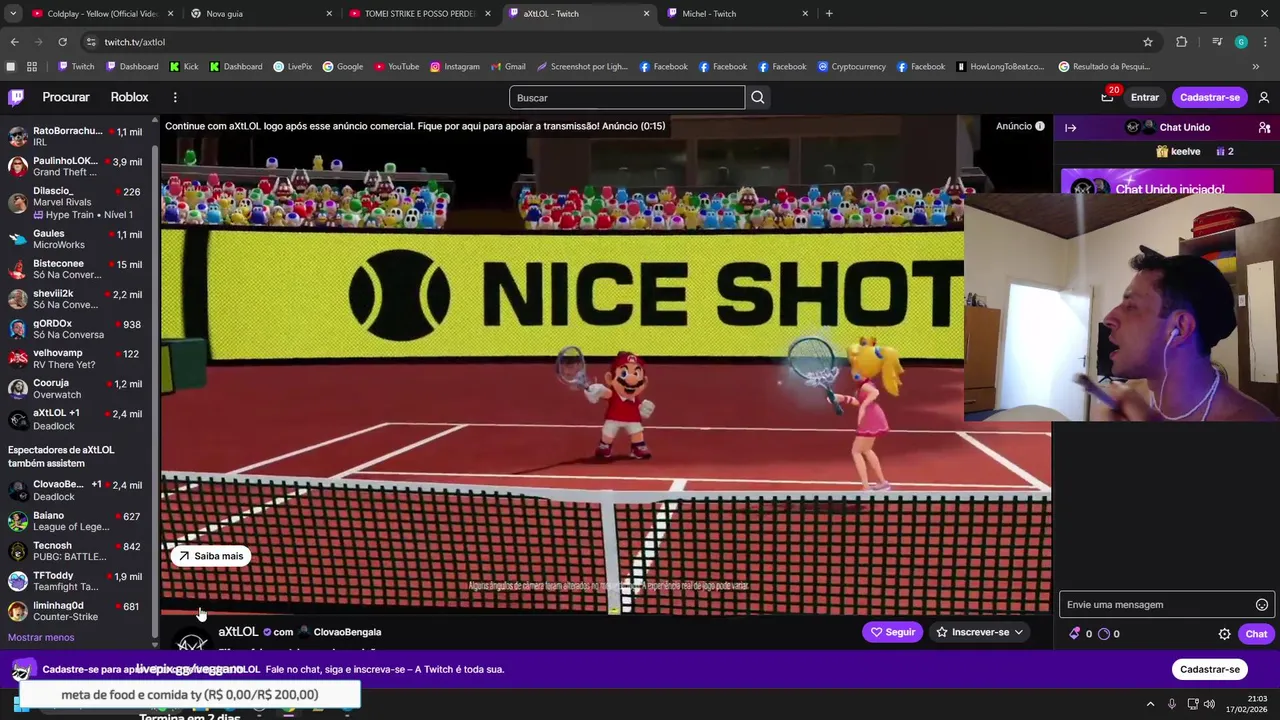Collapse the chat panel arrow
1280x720 pixels.
[x=1070, y=127]
